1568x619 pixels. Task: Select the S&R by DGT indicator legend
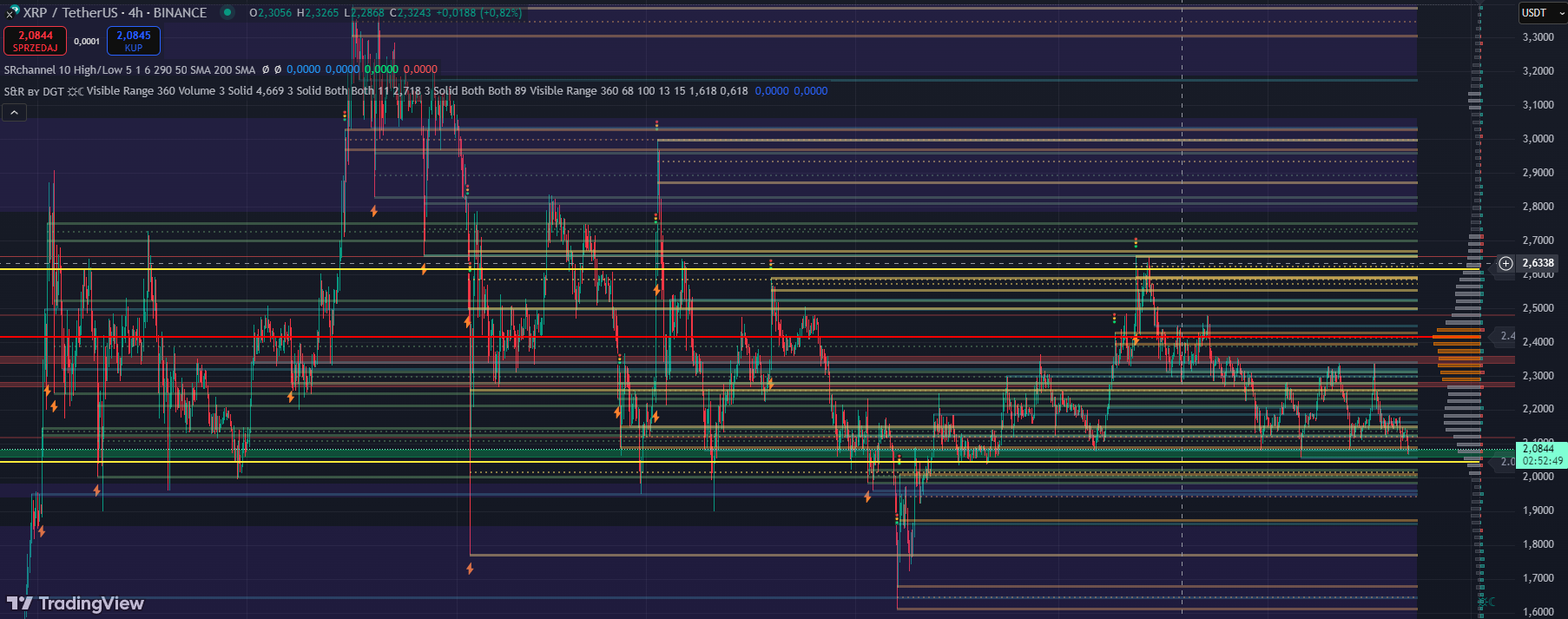(33, 91)
